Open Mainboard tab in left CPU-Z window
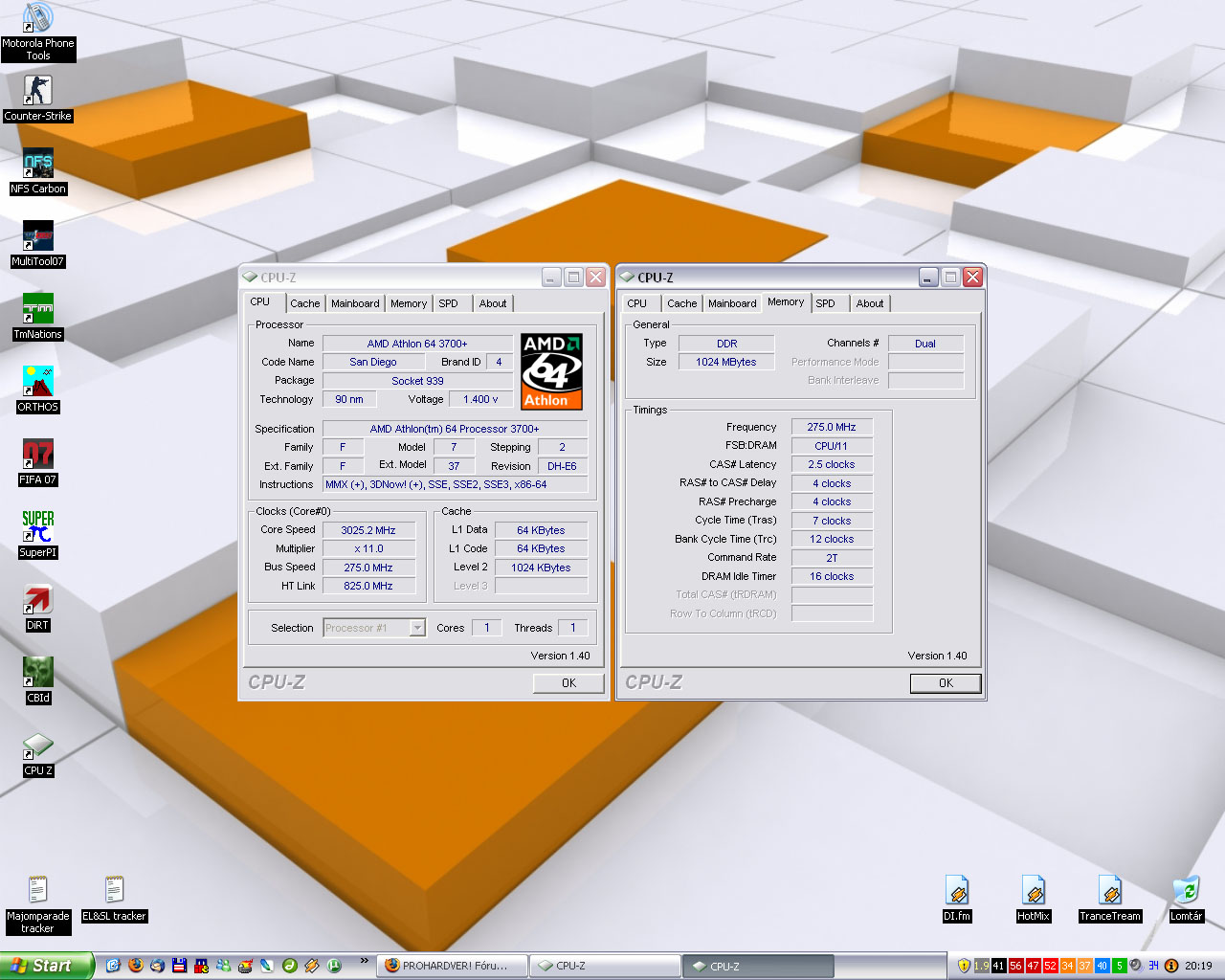Image resolution: width=1225 pixels, height=980 pixels. point(355,303)
